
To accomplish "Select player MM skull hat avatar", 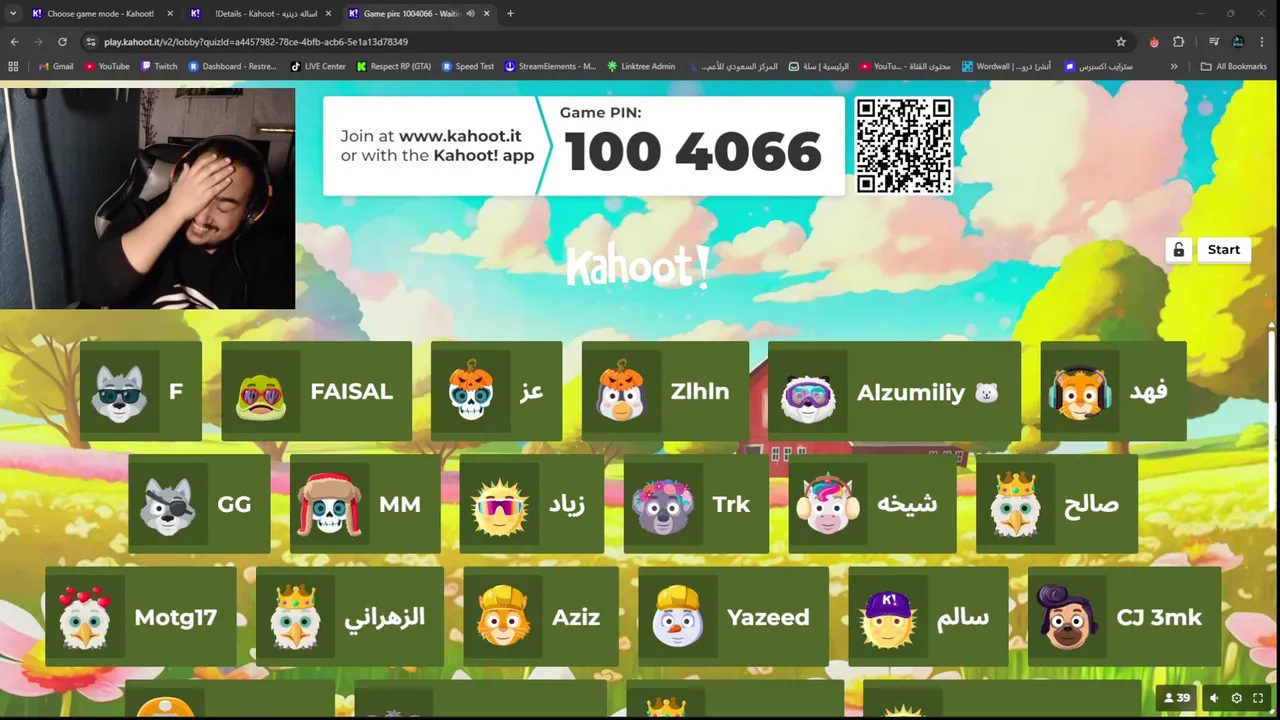I will (x=329, y=505).
